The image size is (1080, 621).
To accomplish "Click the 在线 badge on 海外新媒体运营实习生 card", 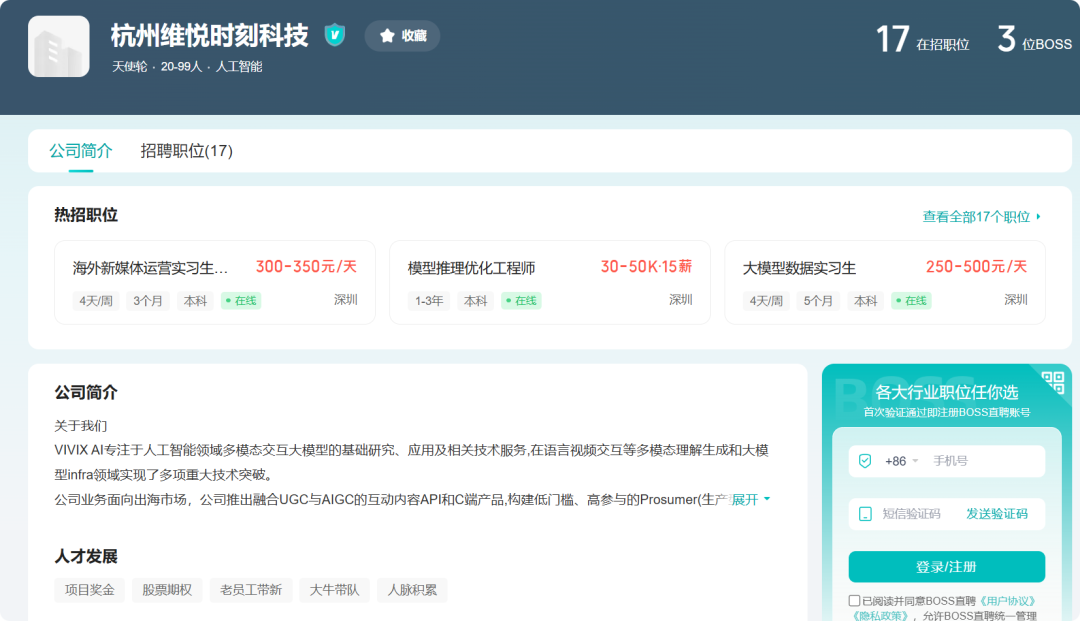I will 241,301.
